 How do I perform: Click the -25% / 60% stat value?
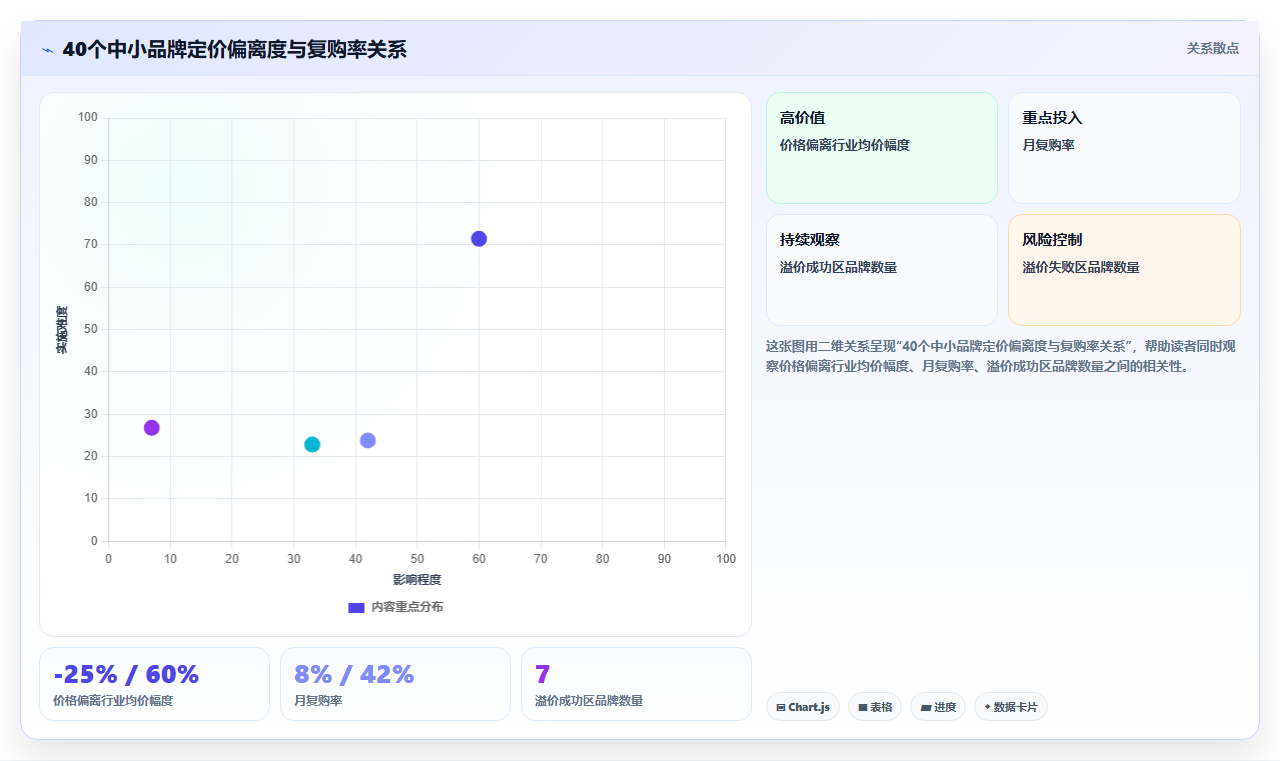point(126,674)
